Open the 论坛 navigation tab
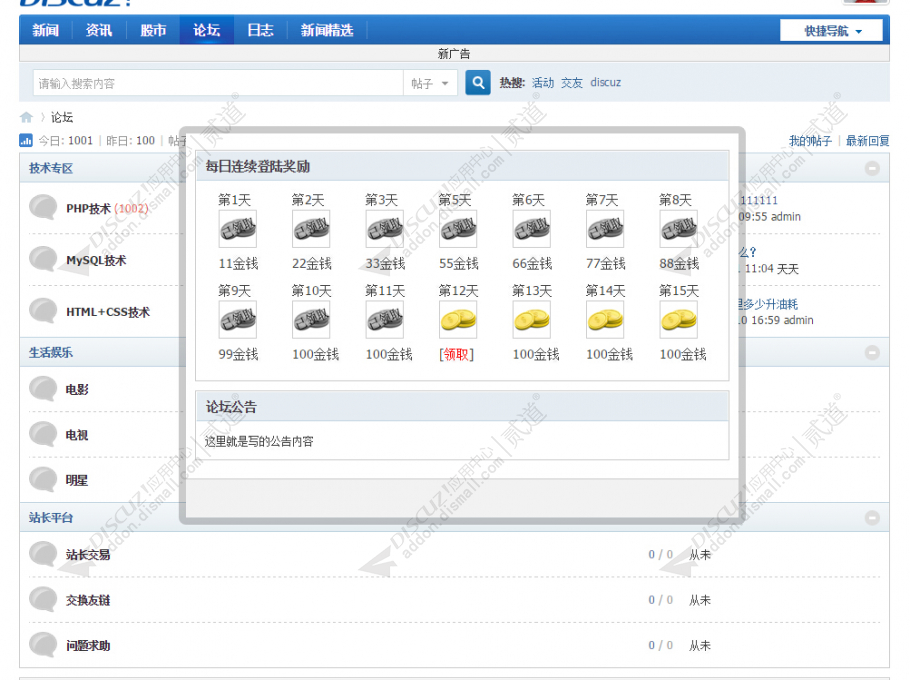 tap(207, 30)
